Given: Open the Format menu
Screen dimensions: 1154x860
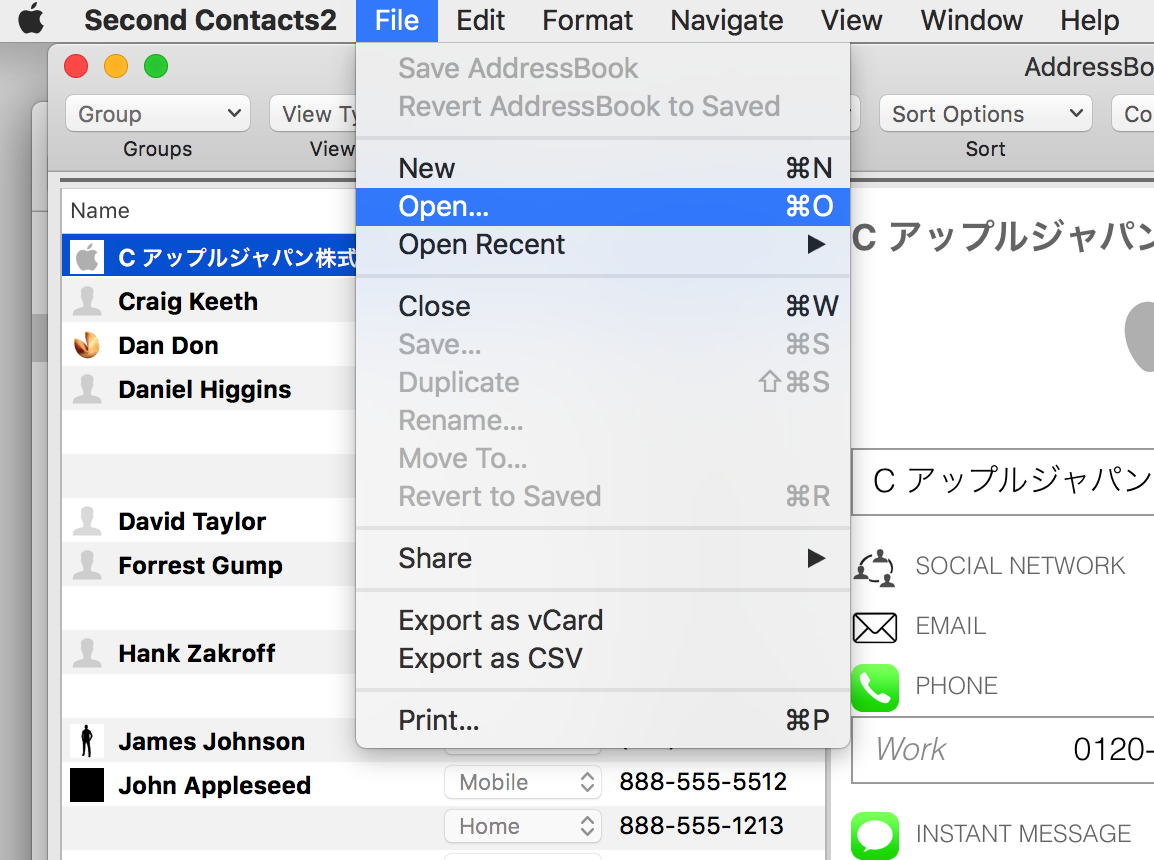Looking at the screenshot, I should click(x=587, y=21).
